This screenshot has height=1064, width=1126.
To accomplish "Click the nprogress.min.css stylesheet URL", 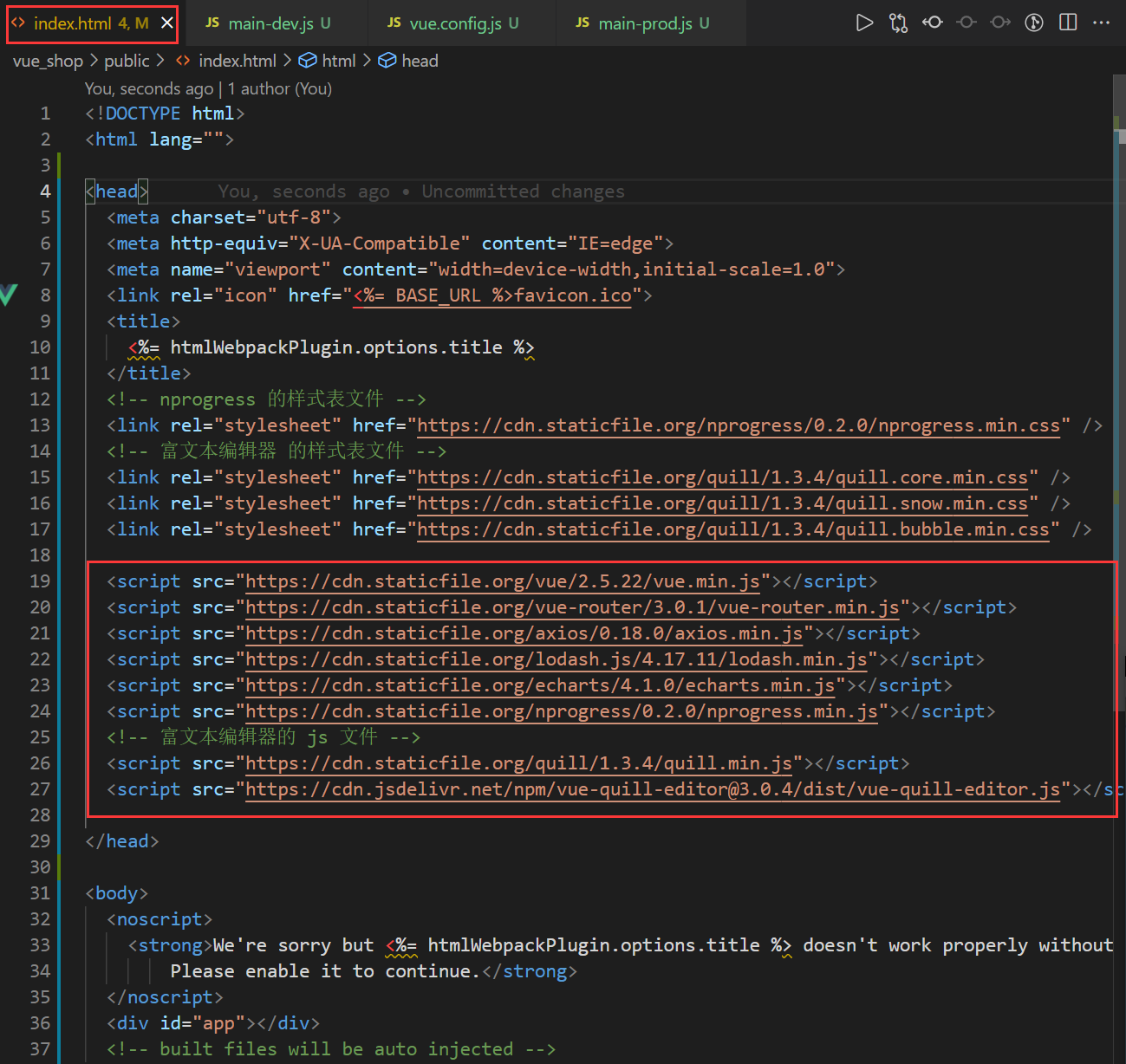I will (739, 425).
